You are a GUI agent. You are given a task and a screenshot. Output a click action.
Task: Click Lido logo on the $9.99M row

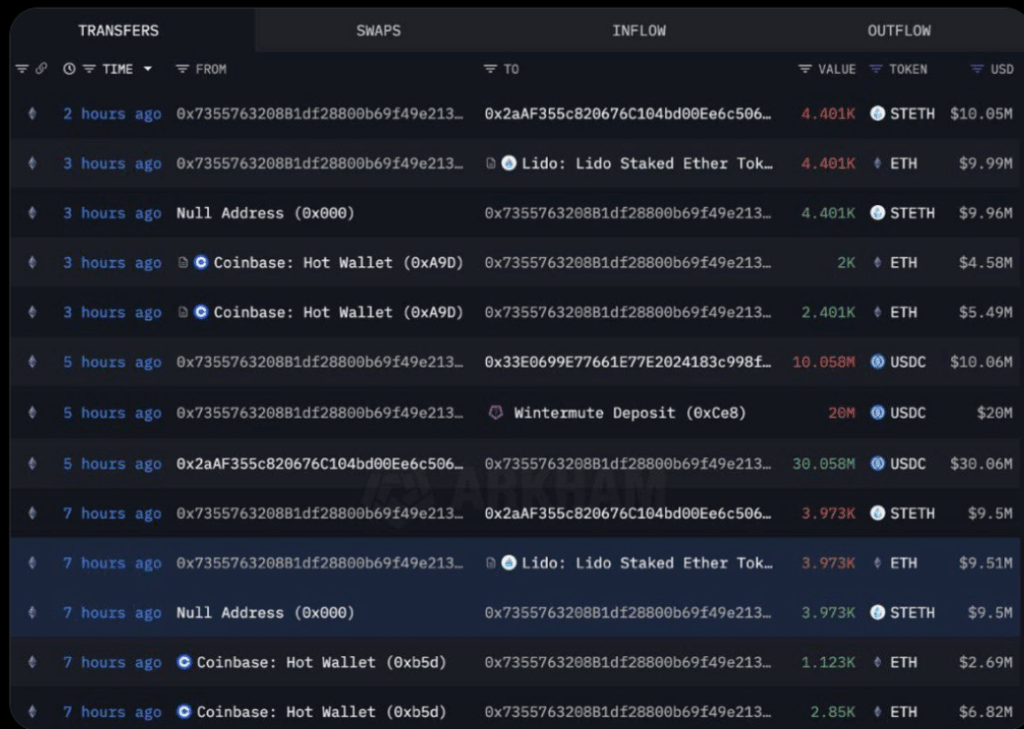[x=509, y=163]
